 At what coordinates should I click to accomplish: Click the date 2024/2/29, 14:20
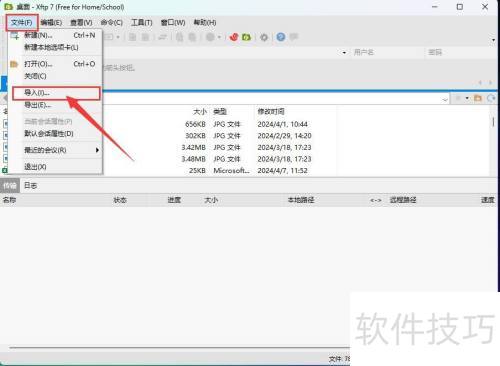(284, 136)
